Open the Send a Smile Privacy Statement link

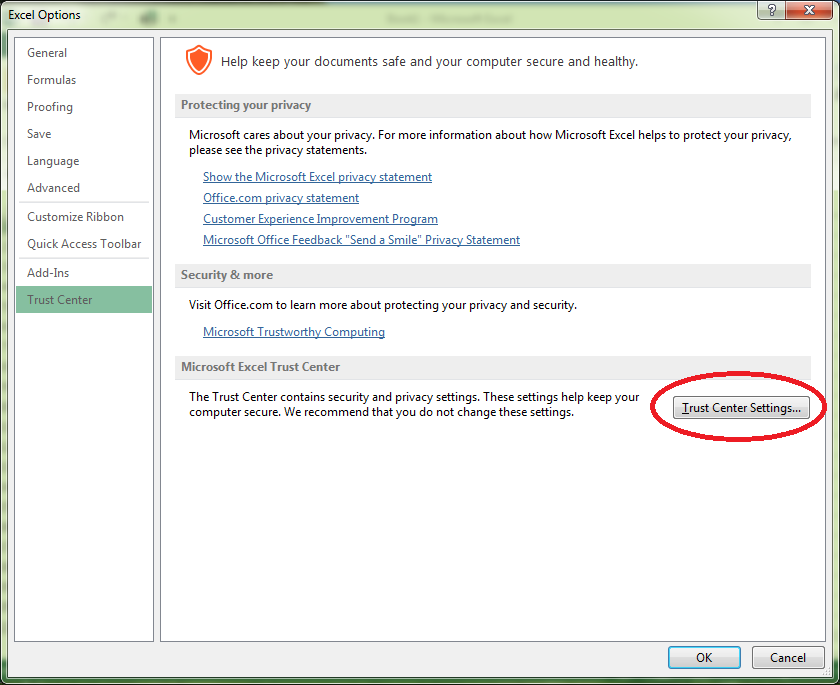pos(362,240)
